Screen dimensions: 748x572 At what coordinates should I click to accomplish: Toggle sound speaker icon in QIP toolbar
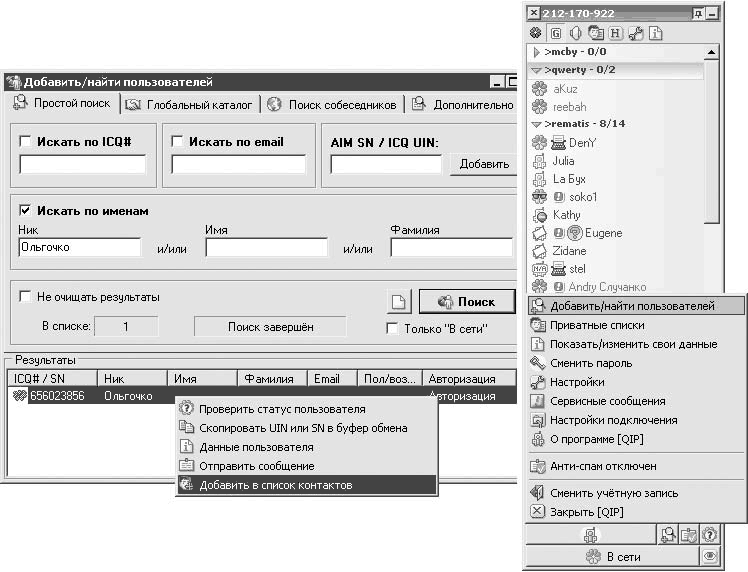point(576,33)
